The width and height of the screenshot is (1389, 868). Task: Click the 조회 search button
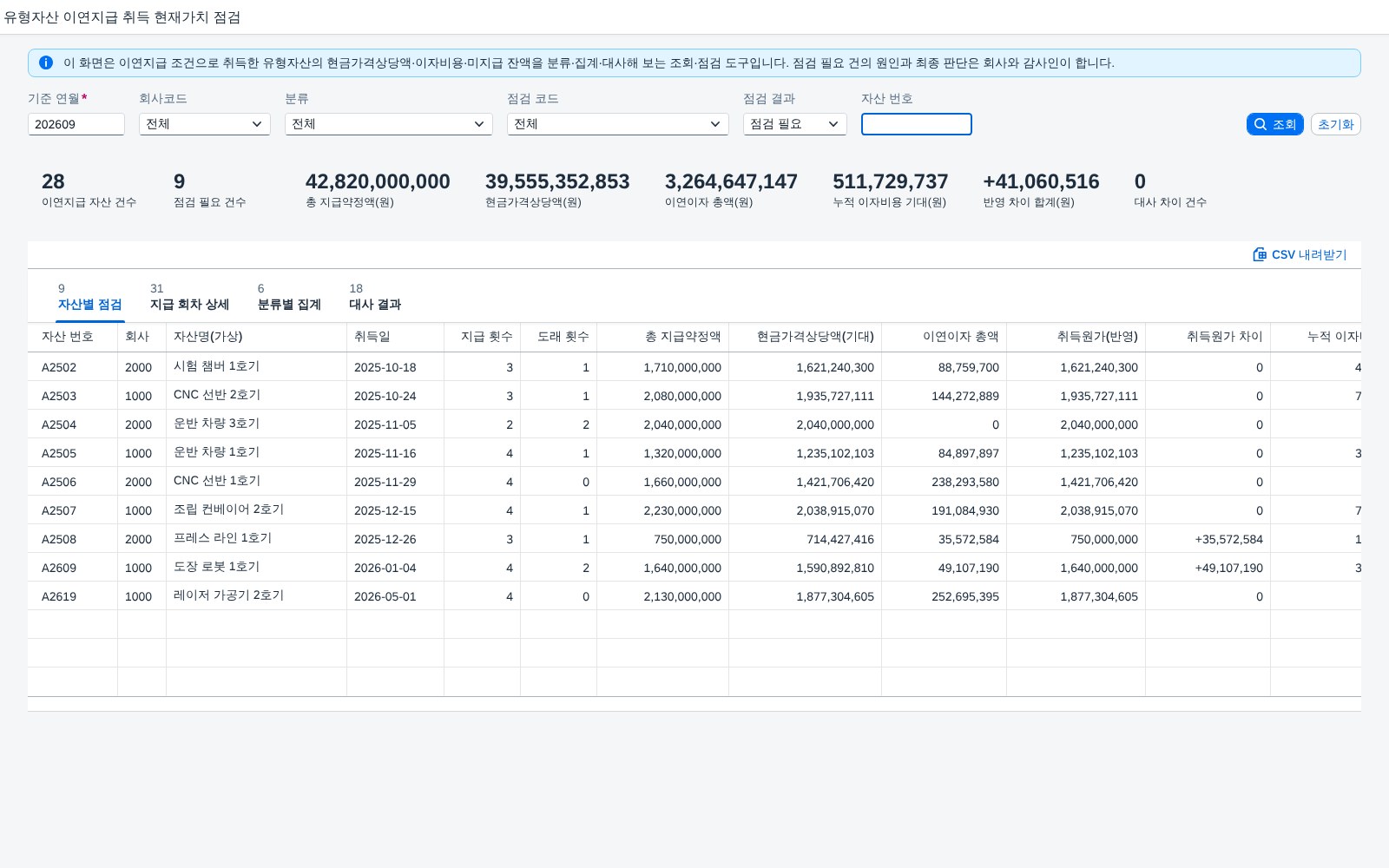coord(1274,124)
